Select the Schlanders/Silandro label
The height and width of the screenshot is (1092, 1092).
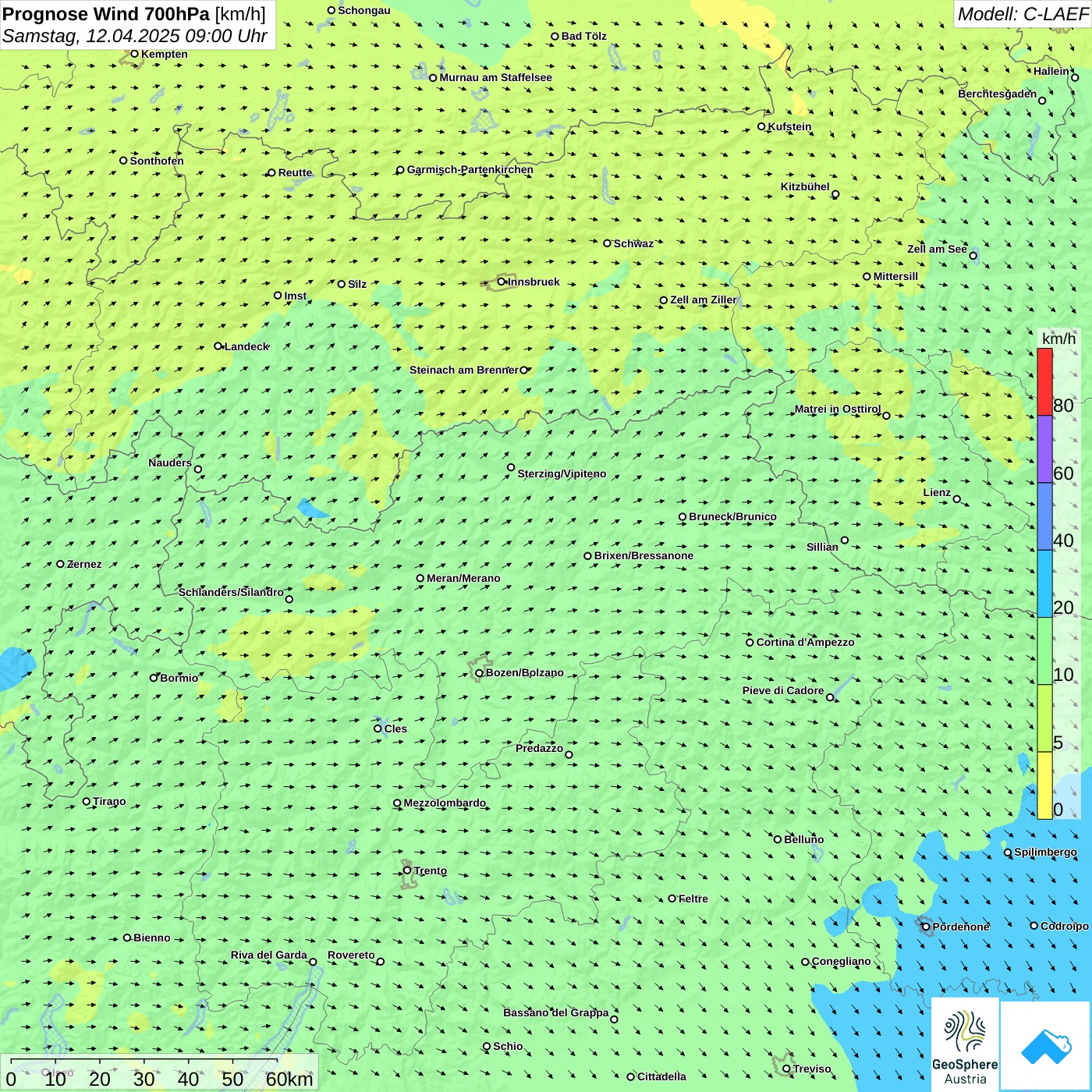click(x=231, y=592)
